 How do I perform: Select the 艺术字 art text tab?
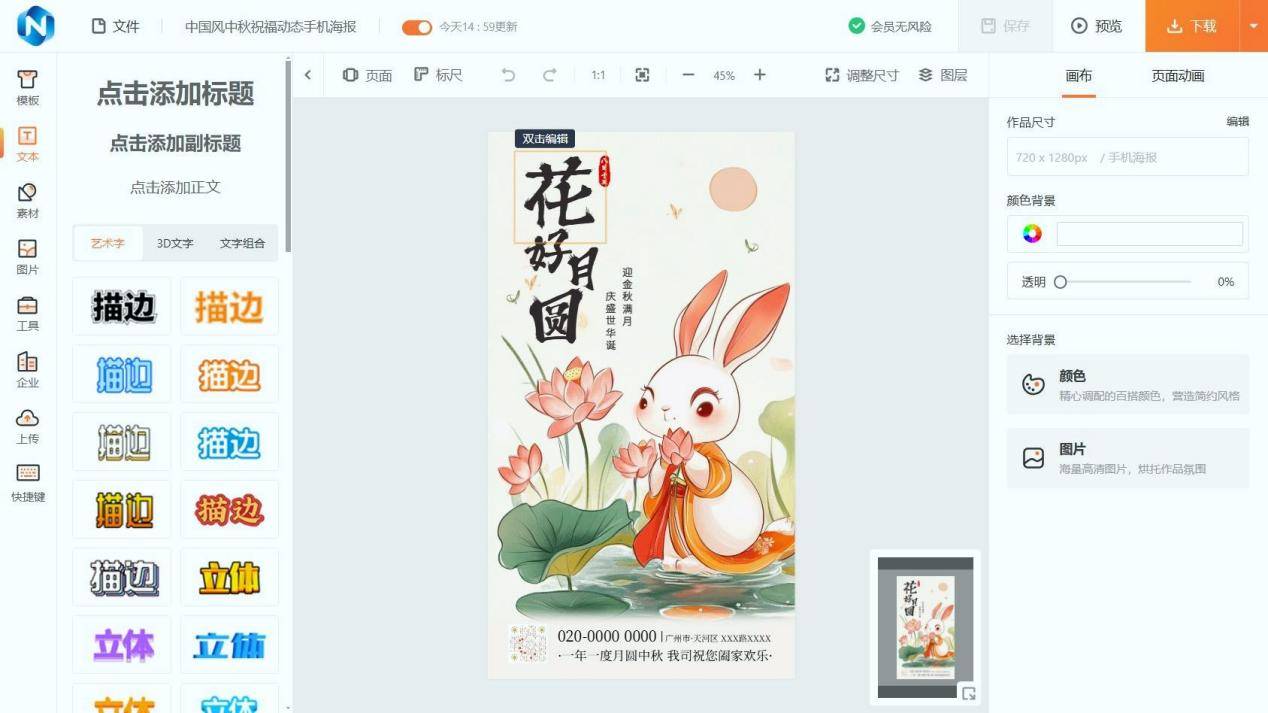pos(108,243)
